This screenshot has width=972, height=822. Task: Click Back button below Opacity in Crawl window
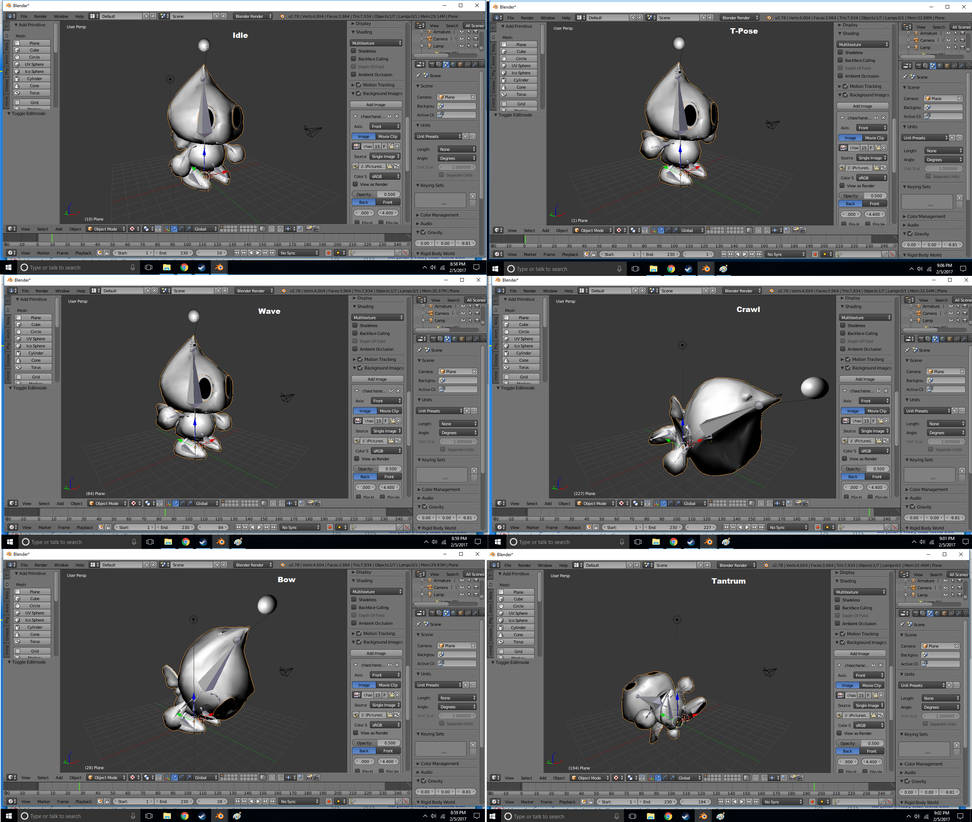(x=852, y=476)
